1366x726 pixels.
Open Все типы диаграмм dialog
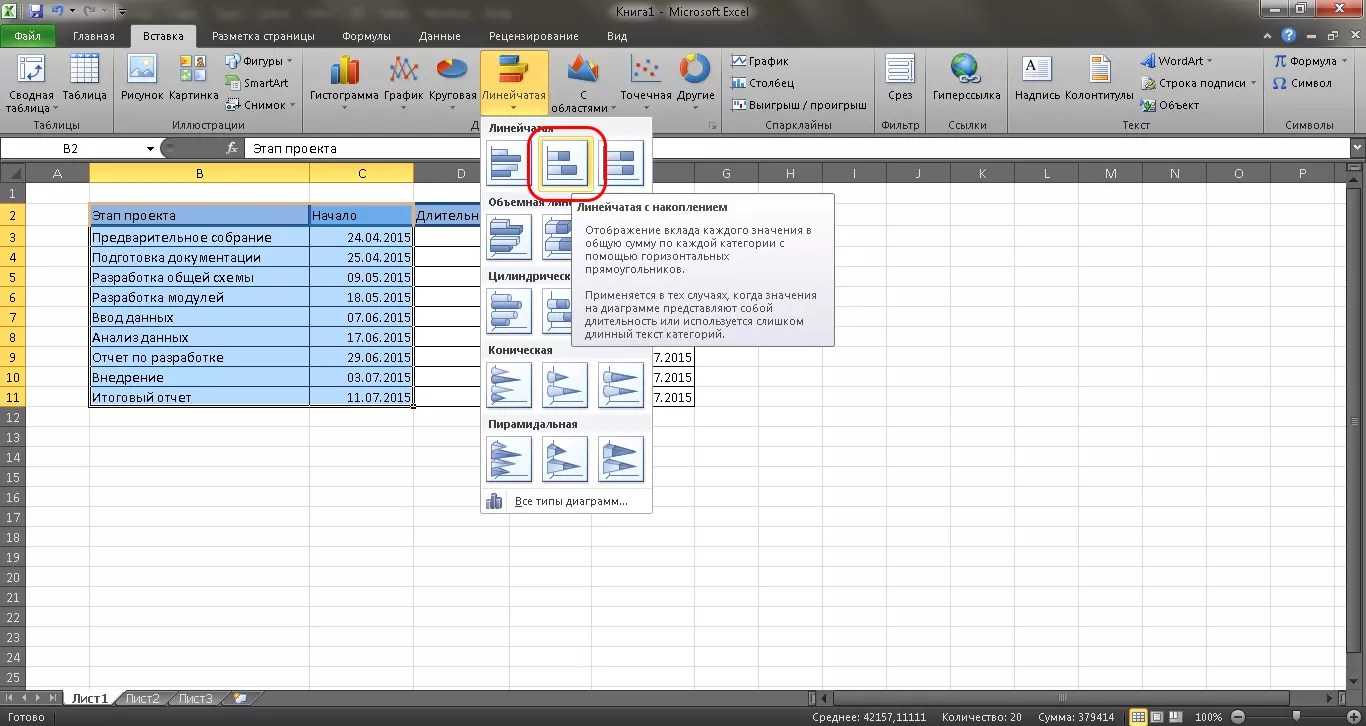pos(569,501)
